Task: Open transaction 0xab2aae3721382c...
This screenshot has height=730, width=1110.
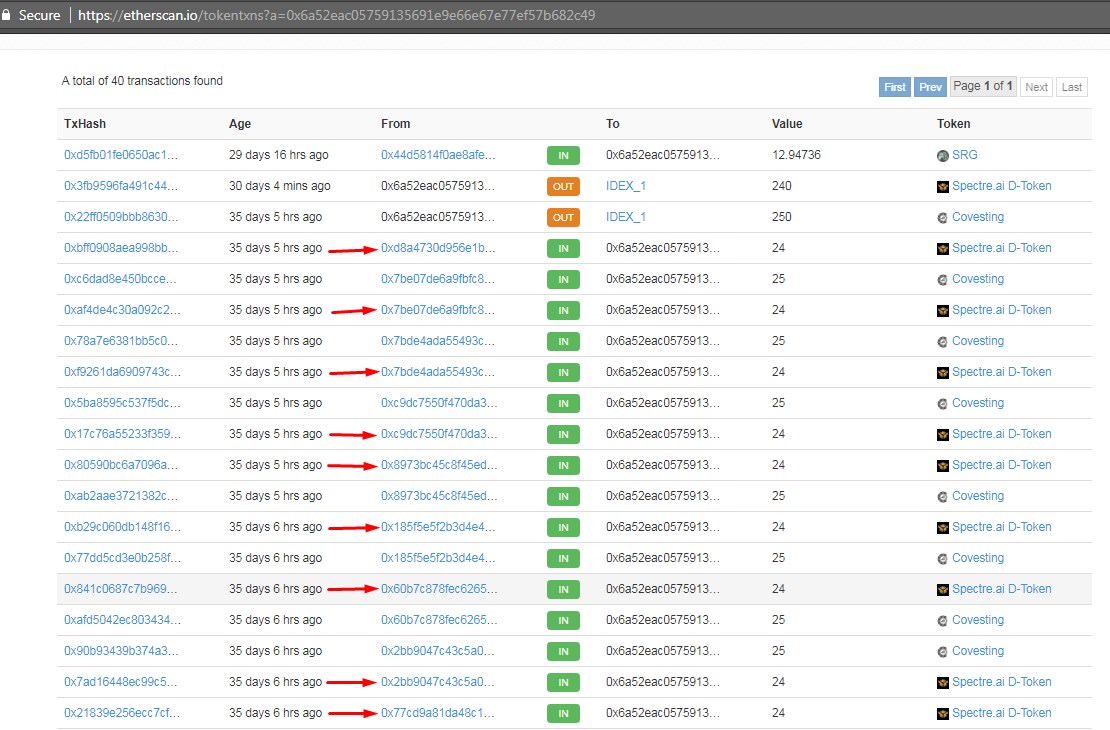Action: (x=121, y=496)
